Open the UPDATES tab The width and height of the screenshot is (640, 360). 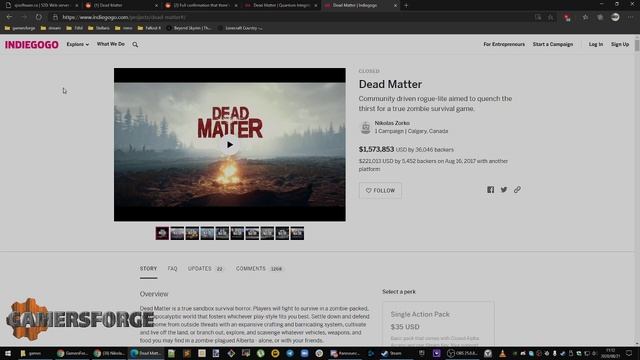pyautogui.click(x=205, y=269)
